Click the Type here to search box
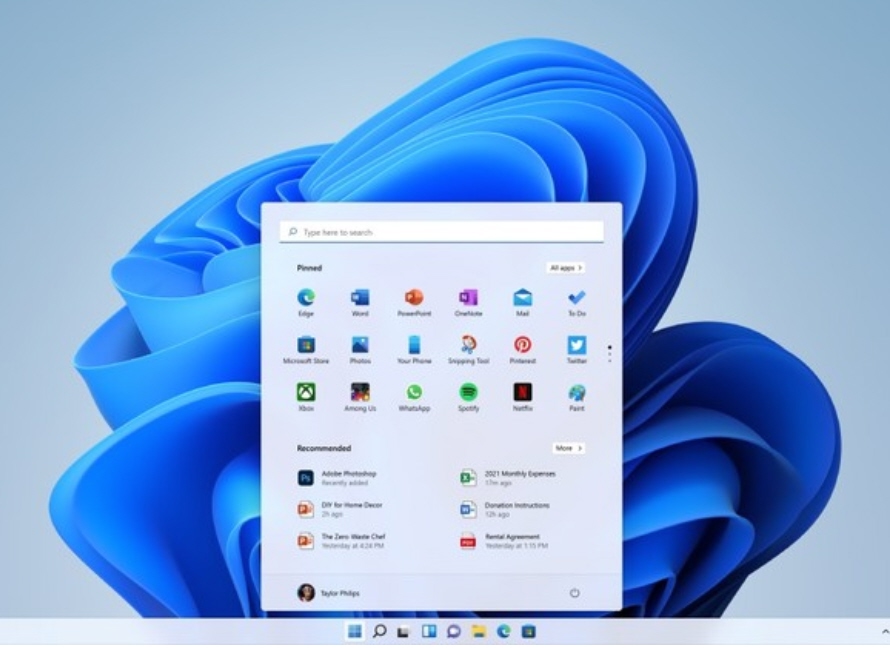 pyautogui.click(x=442, y=232)
